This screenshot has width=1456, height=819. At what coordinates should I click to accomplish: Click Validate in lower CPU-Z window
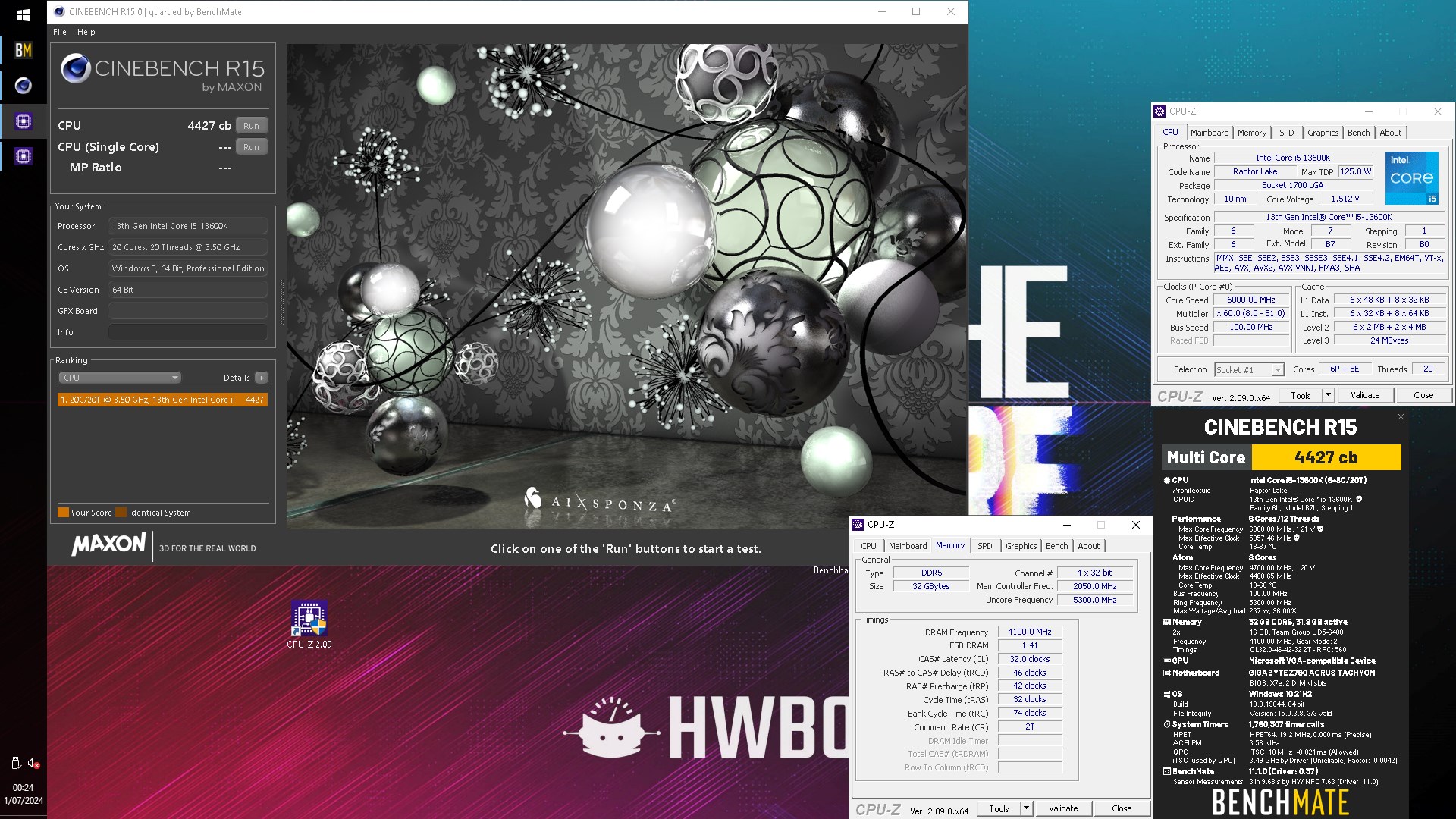pos(1063,808)
